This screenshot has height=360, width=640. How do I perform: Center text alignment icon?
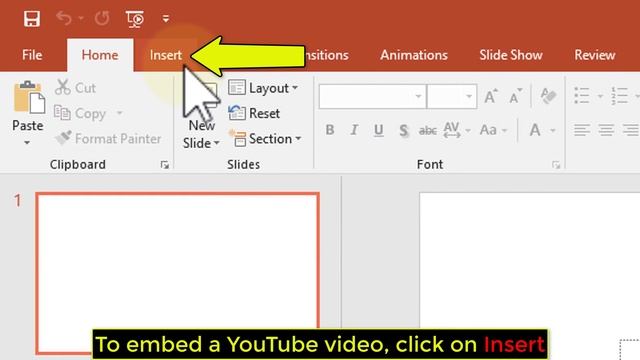pos(606,131)
